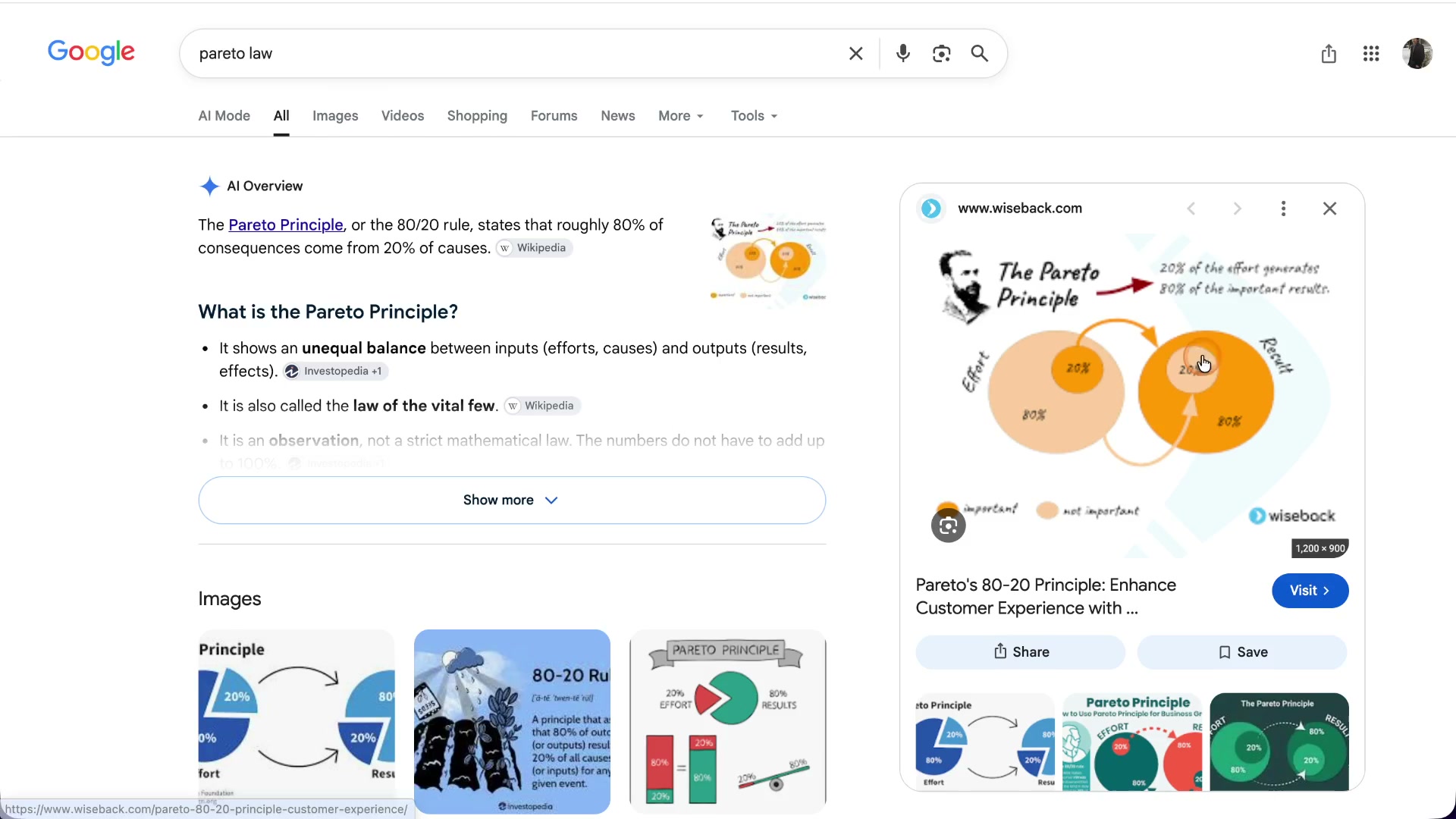The image size is (1456, 819).
Task: Open Pareto's 80-20 Principle title link
Action: (x=1046, y=597)
